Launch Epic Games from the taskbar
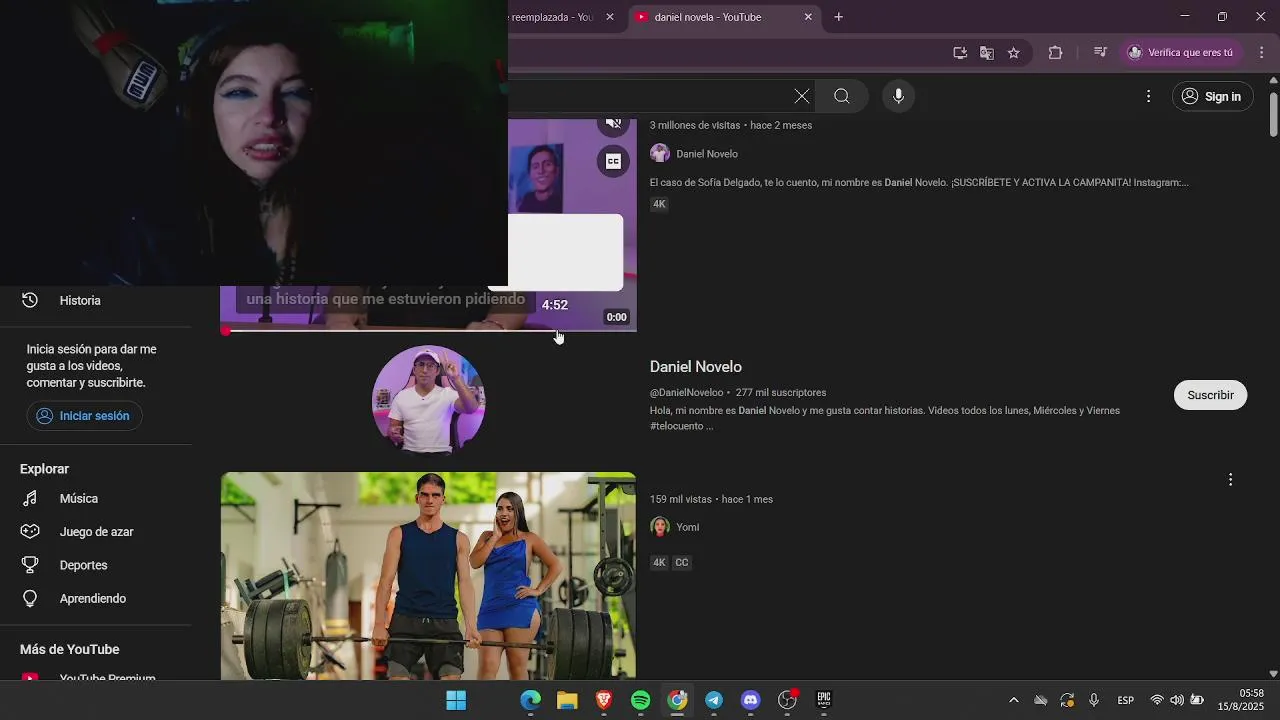This screenshot has width=1280, height=720. tap(824, 700)
